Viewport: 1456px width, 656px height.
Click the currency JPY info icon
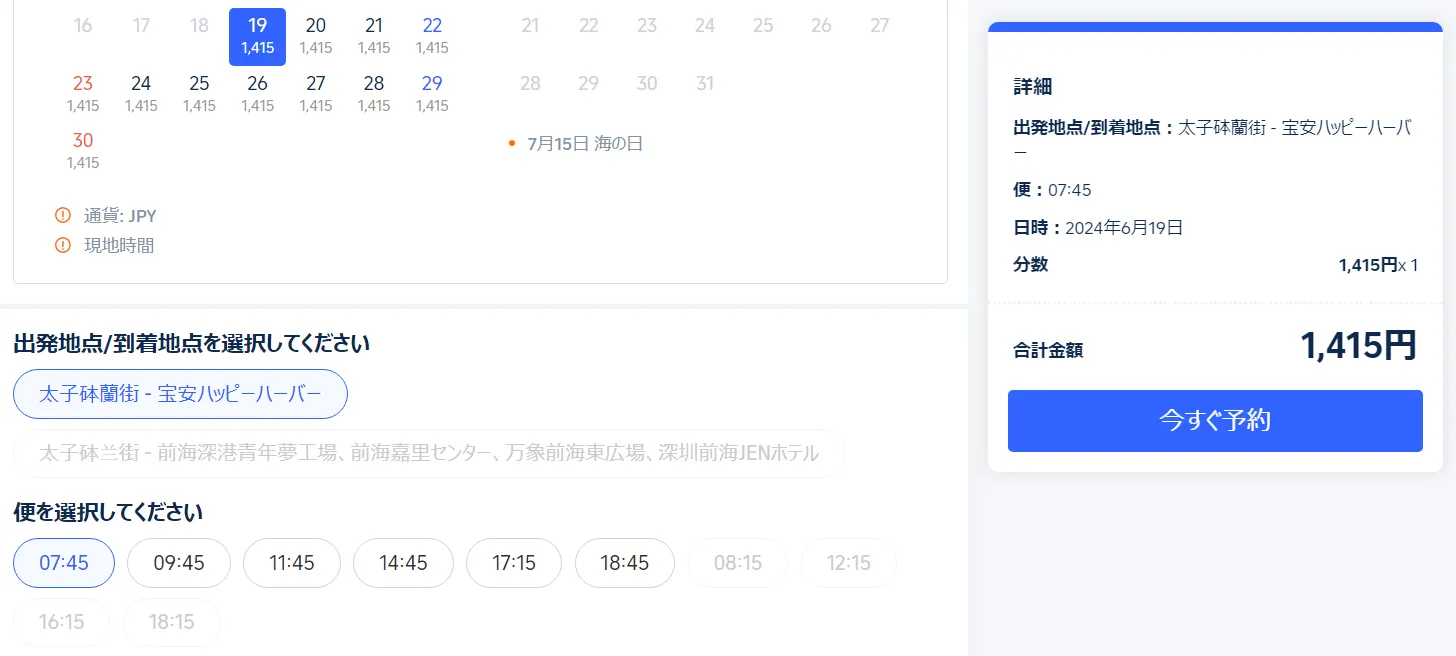(63, 216)
